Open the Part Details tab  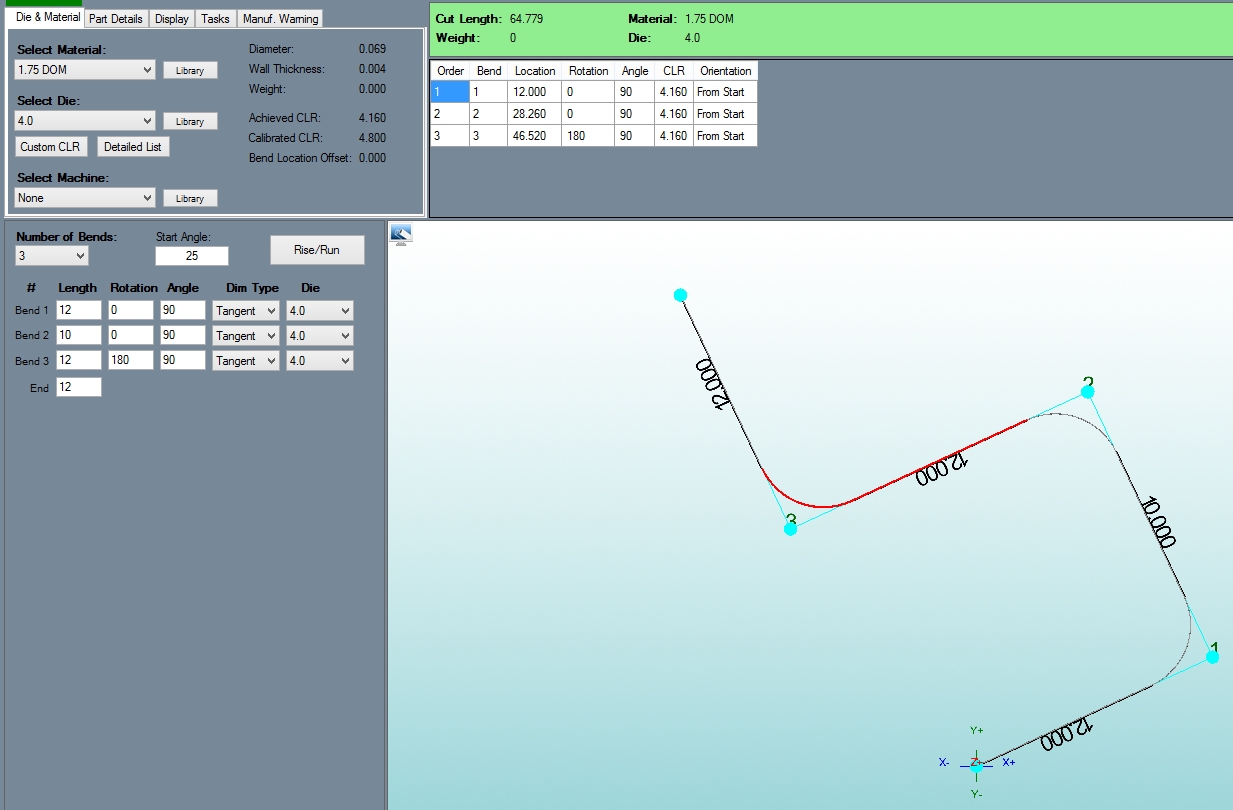tap(117, 19)
